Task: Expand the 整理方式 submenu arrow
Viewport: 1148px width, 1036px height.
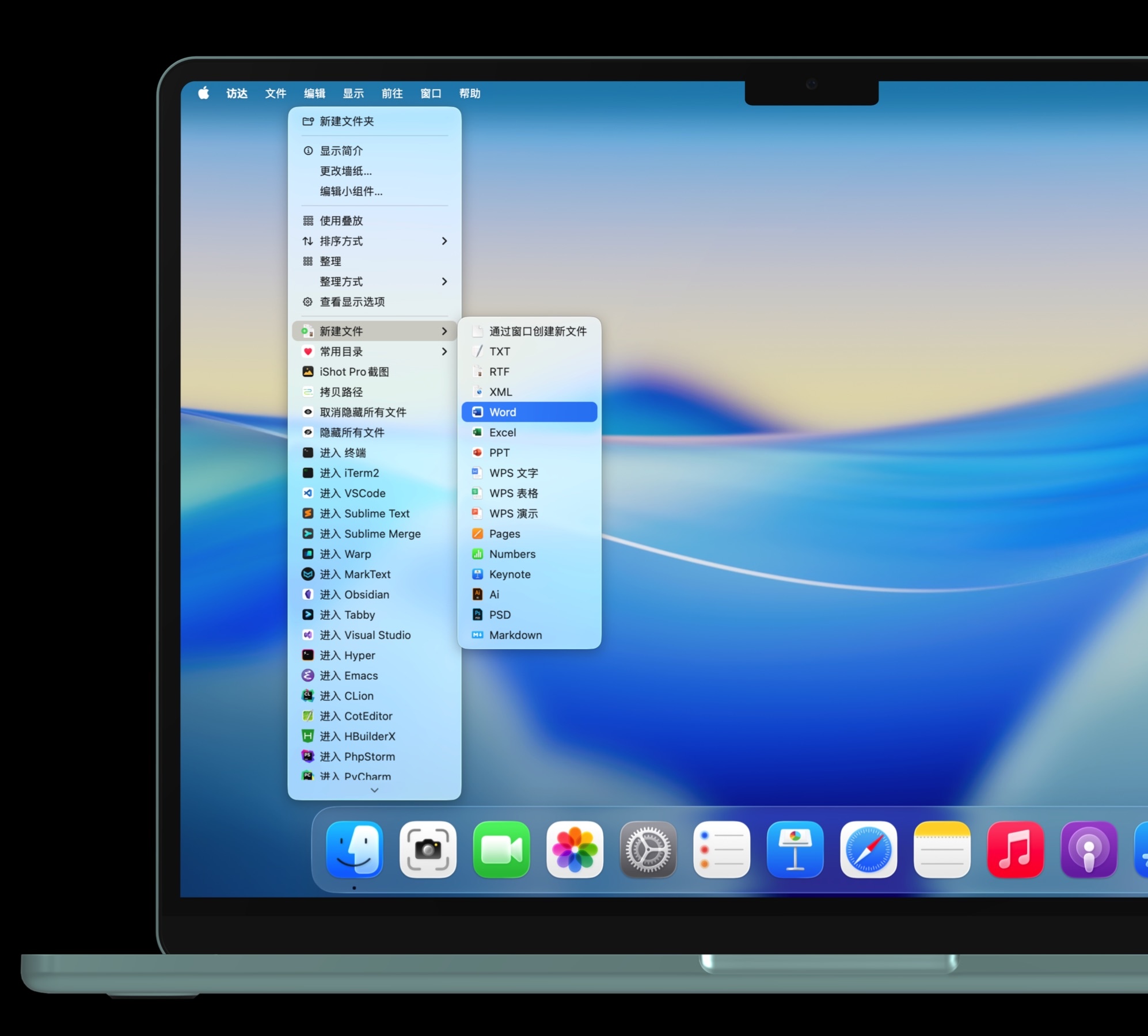Action: (x=444, y=281)
